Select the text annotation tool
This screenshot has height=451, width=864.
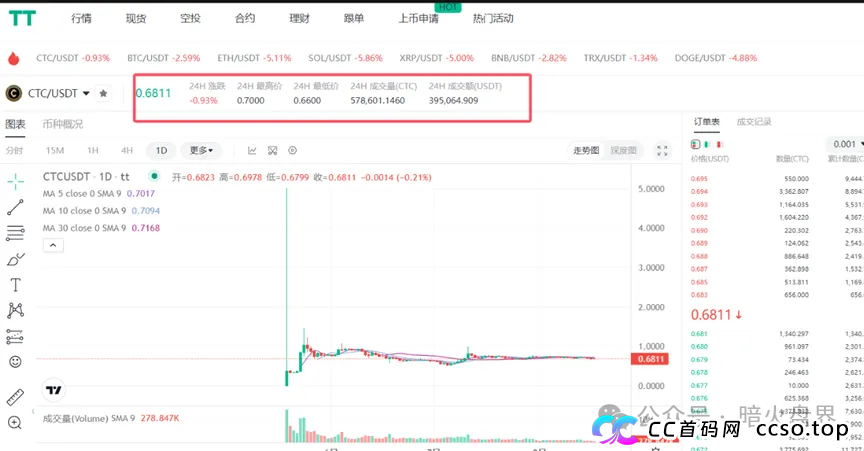[x=15, y=284]
